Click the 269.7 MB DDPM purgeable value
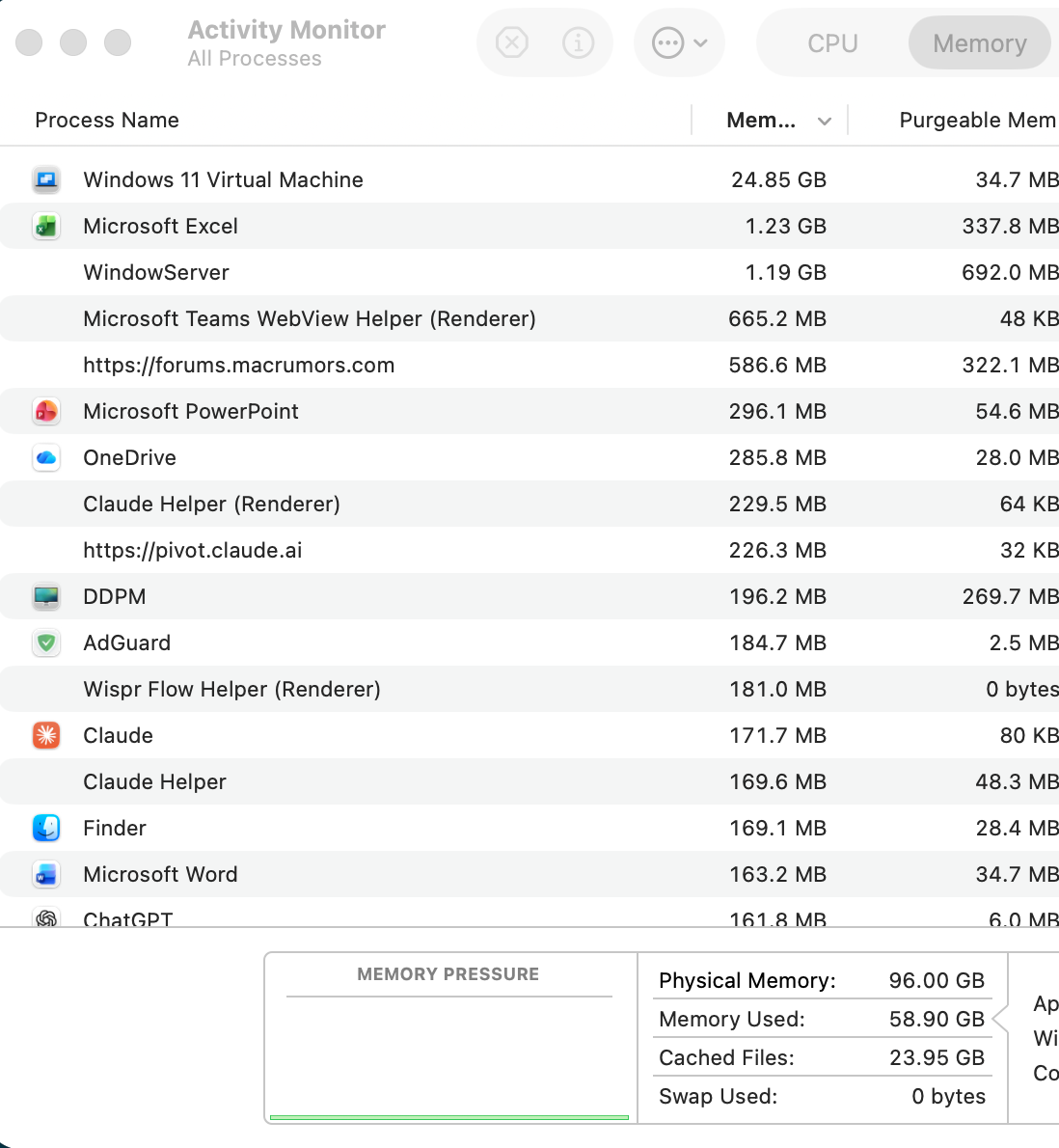The image size is (1059, 1148). 1010,597
